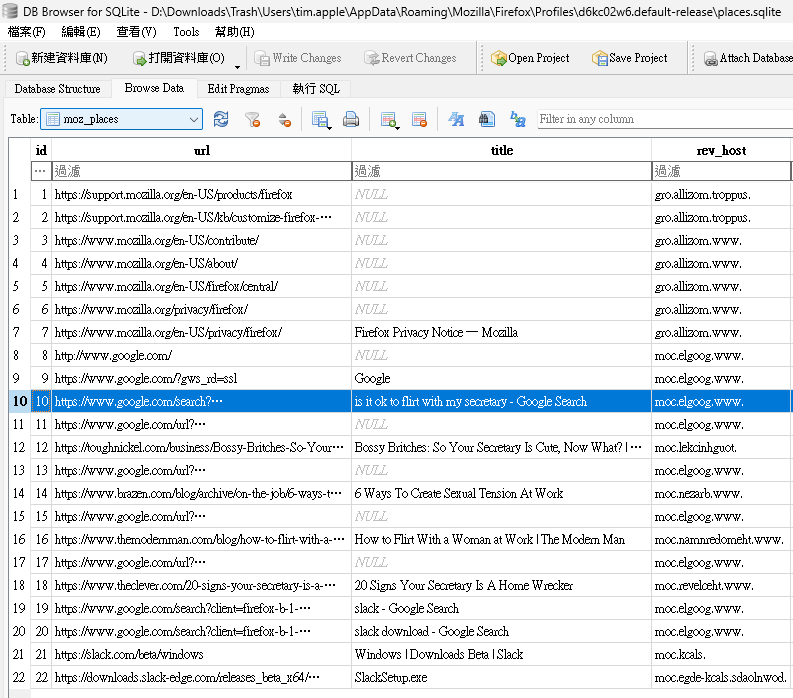793x698 pixels.
Task: Switch to Database Structure tab
Action: pos(58,89)
